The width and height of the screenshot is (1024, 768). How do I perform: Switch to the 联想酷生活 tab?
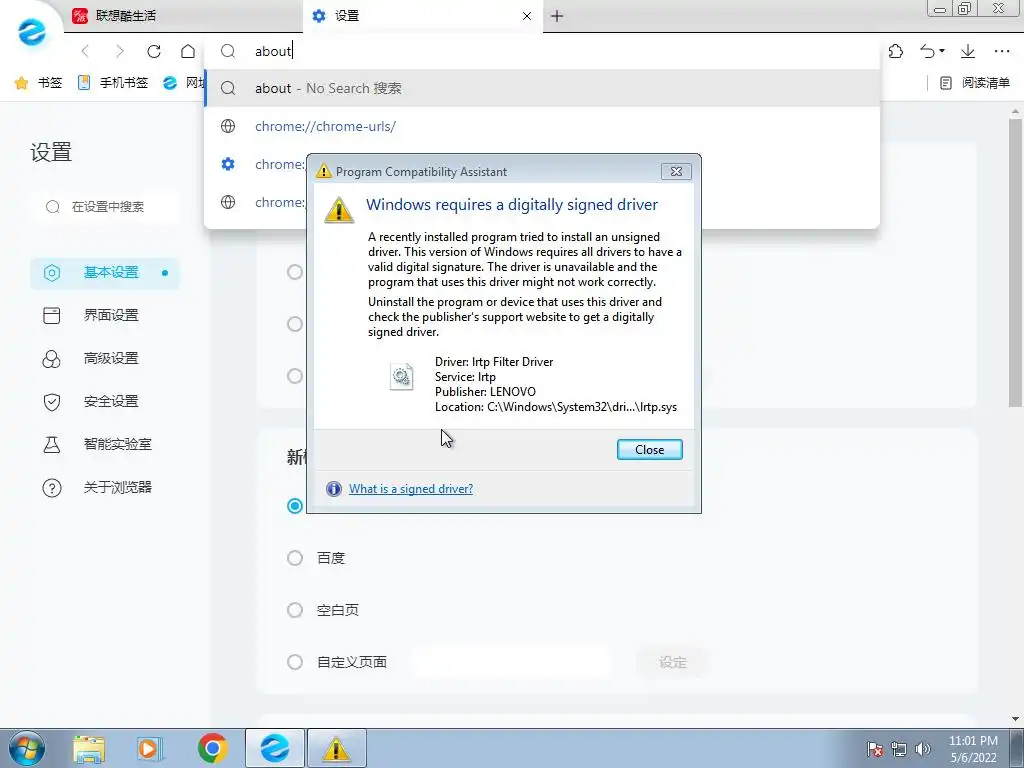click(183, 16)
